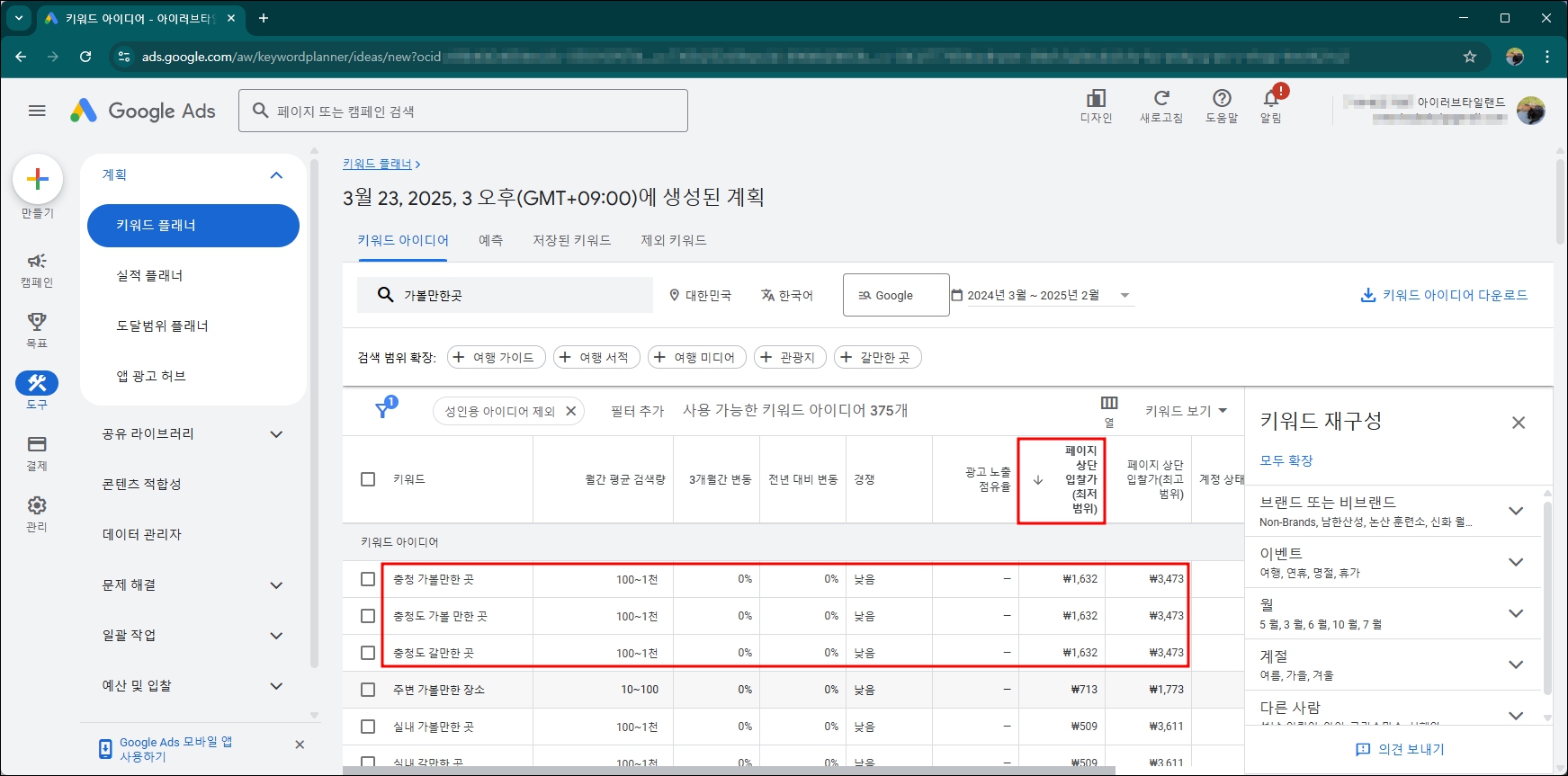Viewport: 1568px width, 776px height.
Task: Remove the adult ideas filter chip
Action: [570, 411]
